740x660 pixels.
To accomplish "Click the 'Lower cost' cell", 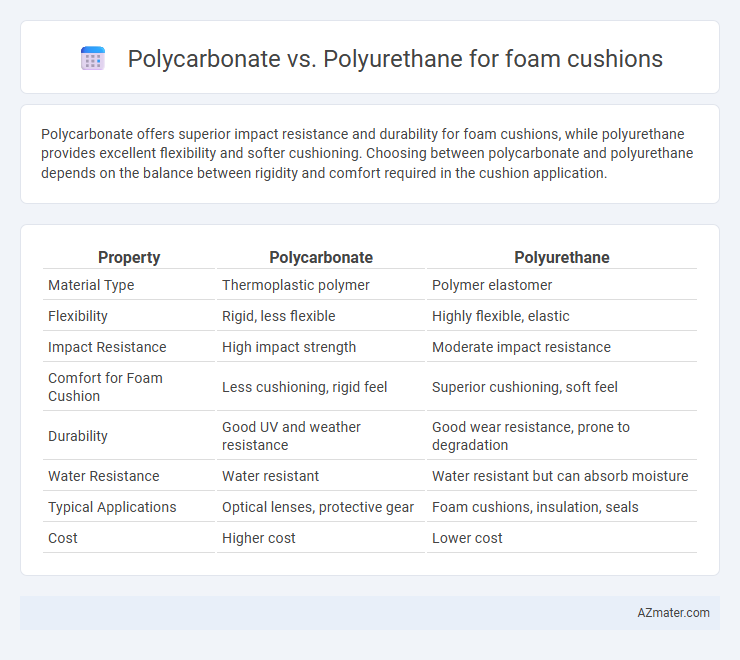I will (x=467, y=538).
